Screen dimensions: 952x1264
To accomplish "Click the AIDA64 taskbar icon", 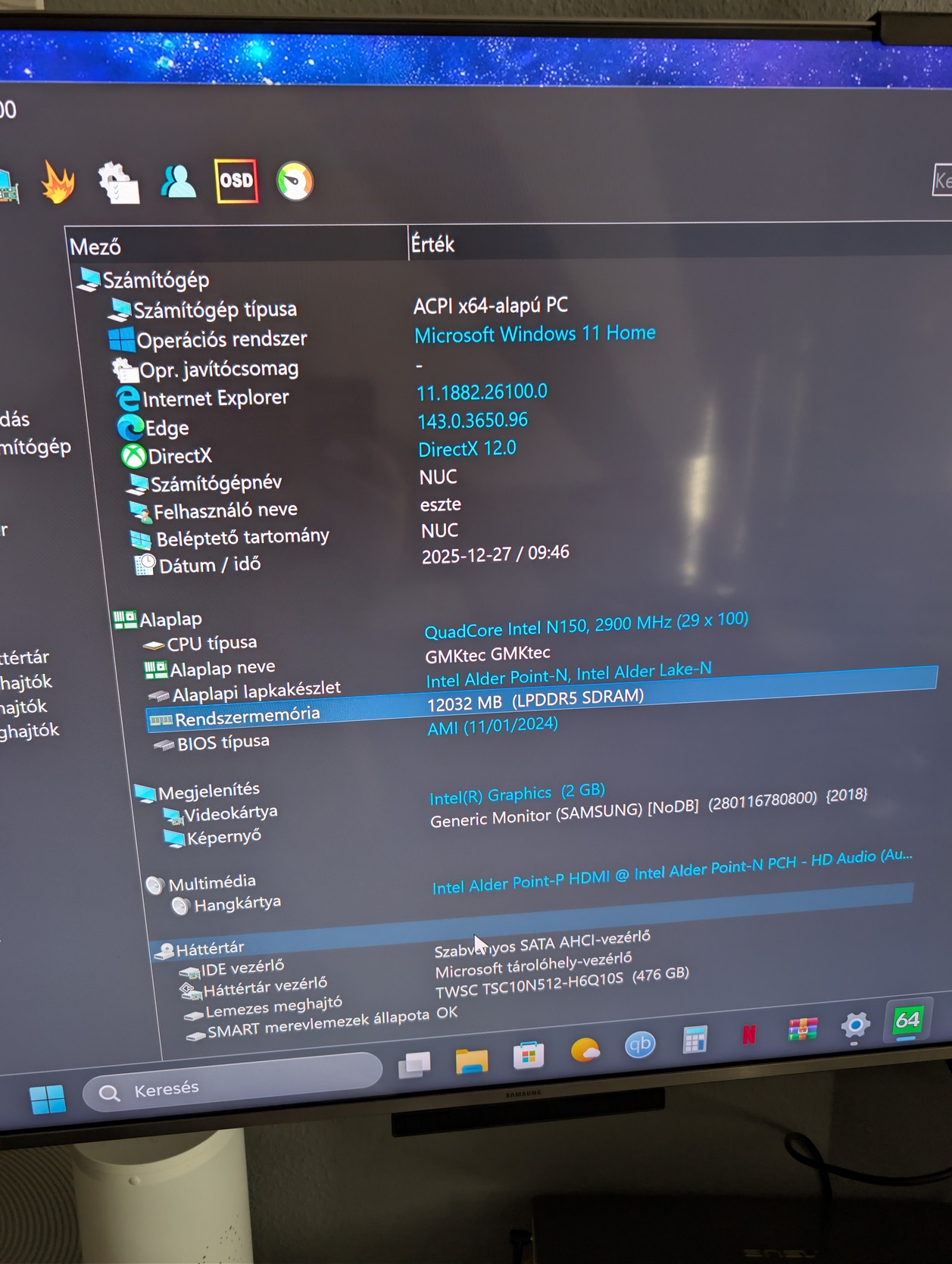I will [x=907, y=1020].
